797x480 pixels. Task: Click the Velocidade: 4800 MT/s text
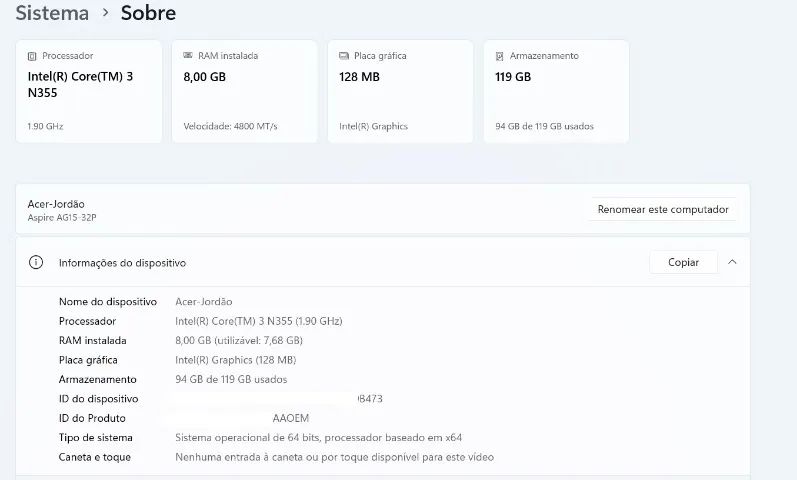pos(230,126)
